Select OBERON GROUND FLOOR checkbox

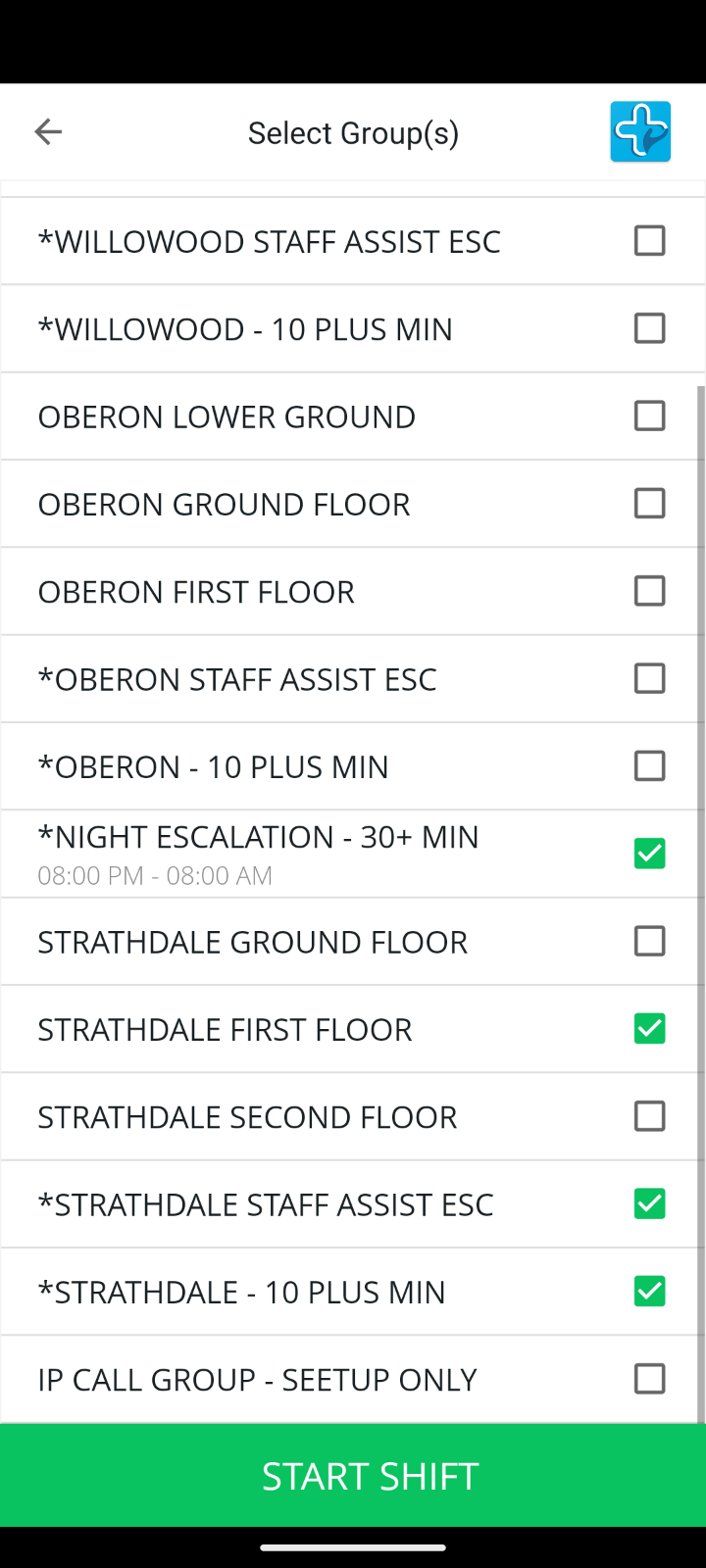pyautogui.click(x=649, y=504)
